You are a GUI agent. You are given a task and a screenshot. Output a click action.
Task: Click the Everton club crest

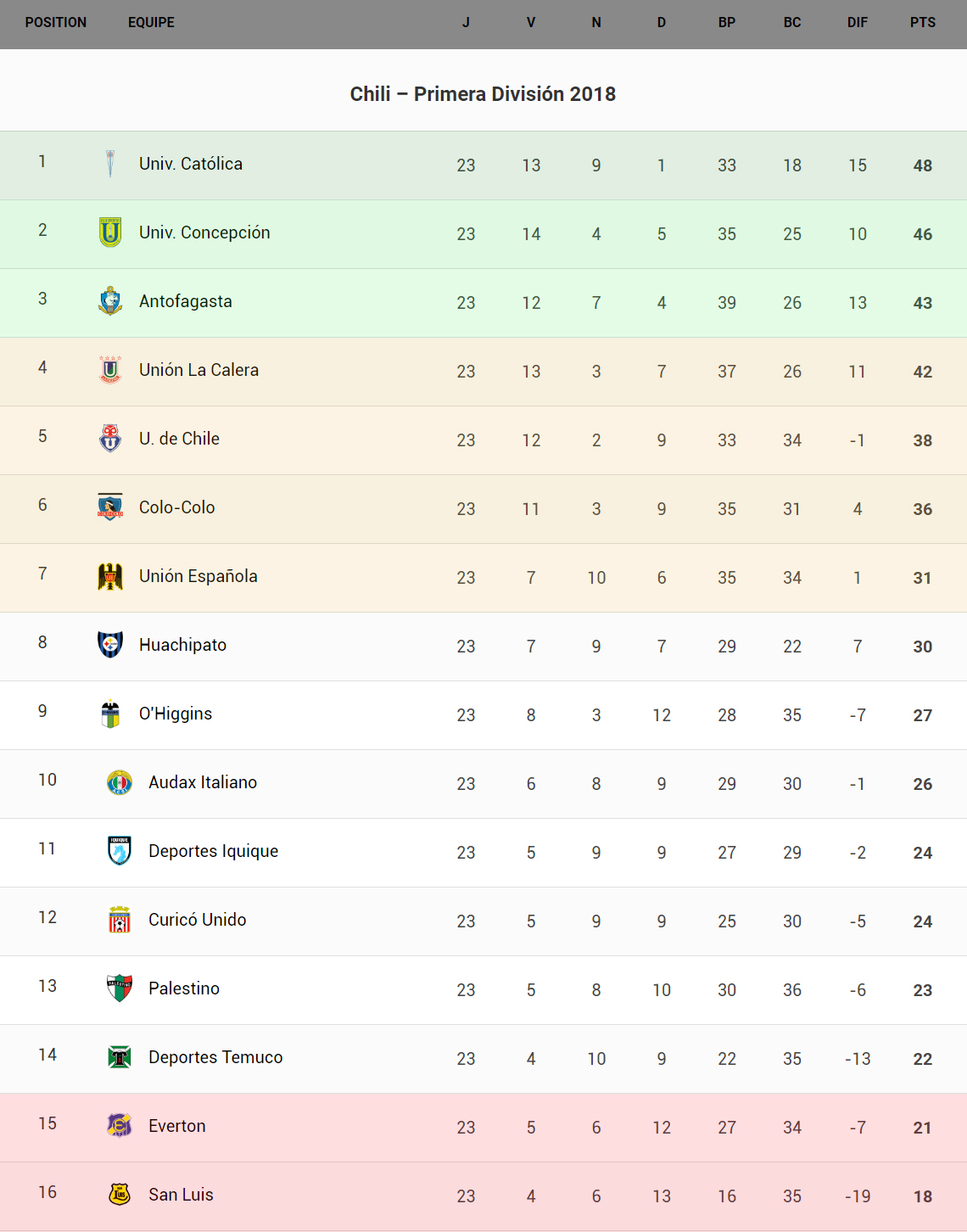pos(120,1126)
